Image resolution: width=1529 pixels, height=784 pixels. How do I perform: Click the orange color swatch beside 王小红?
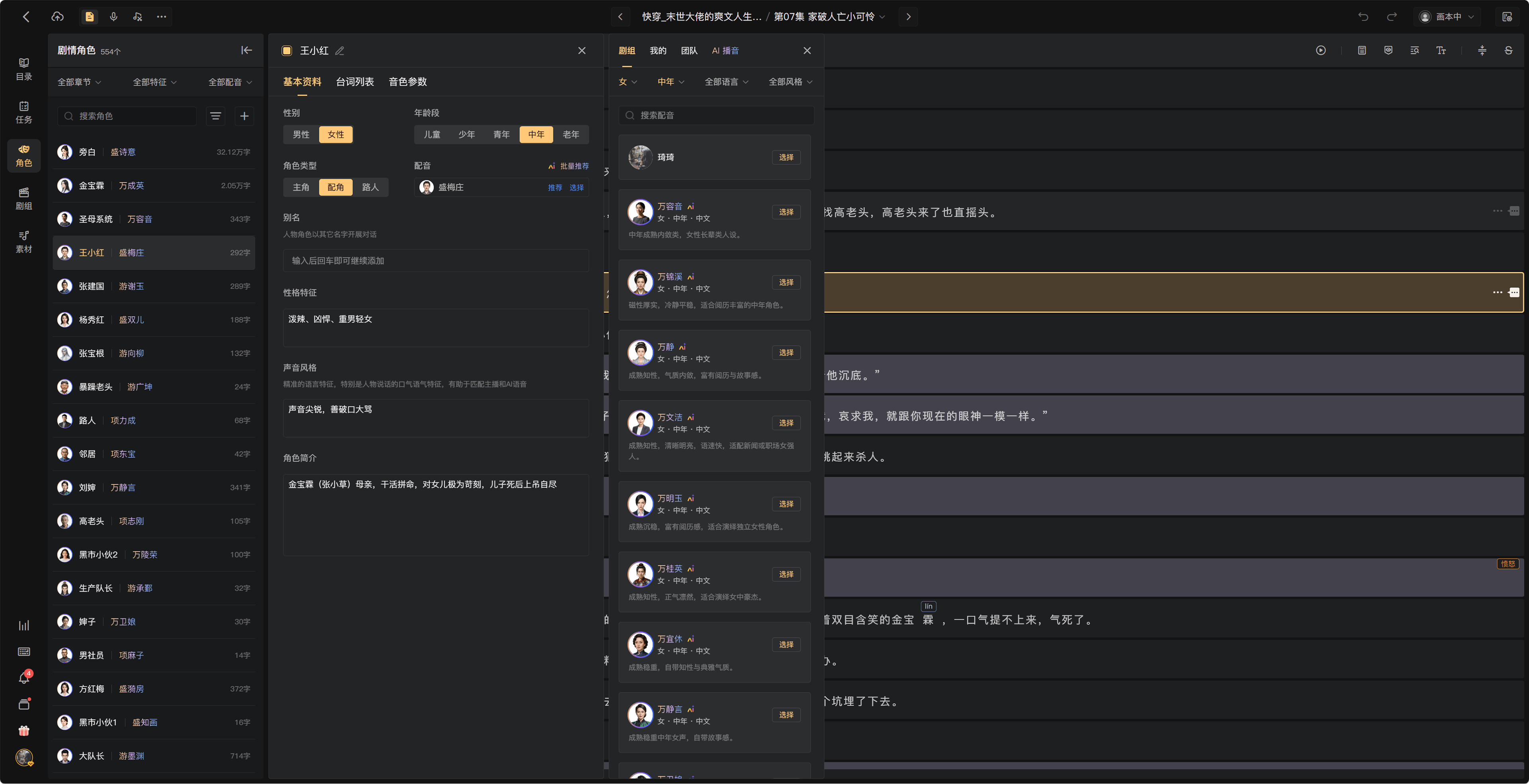[287, 51]
